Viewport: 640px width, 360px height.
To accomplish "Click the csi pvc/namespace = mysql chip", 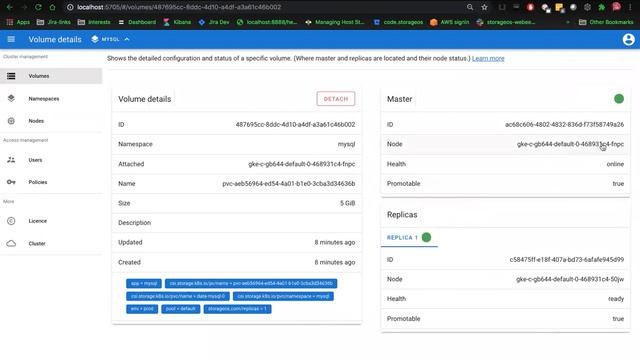I will point(283,296).
